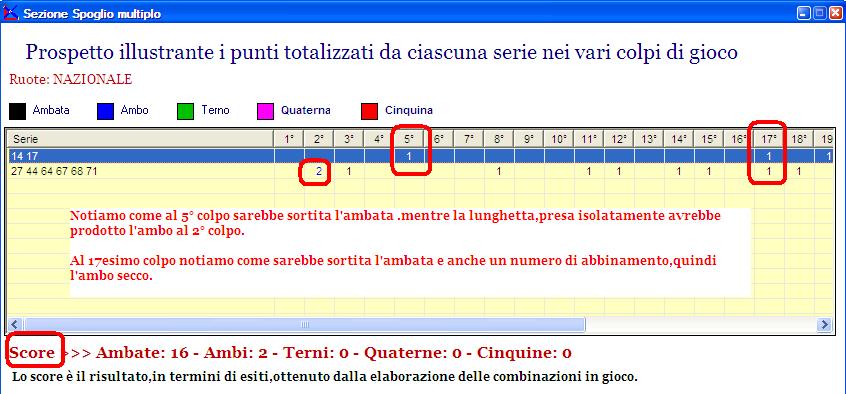Click the 10° column header
The width and height of the screenshot is (846, 394).
[559, 139]
